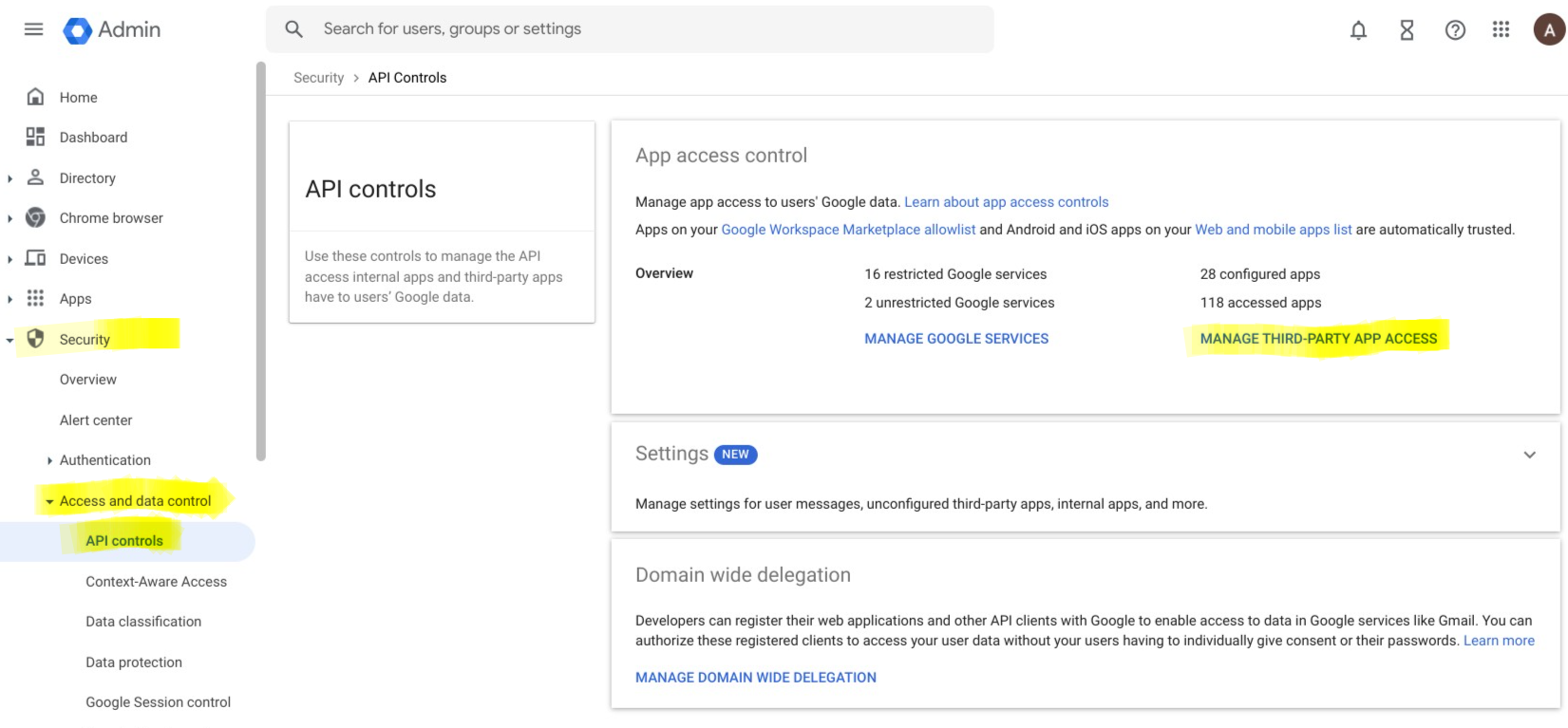Screen dimensions: 1568x728
Task: Click the Google Admin logo
Action: 111,29
